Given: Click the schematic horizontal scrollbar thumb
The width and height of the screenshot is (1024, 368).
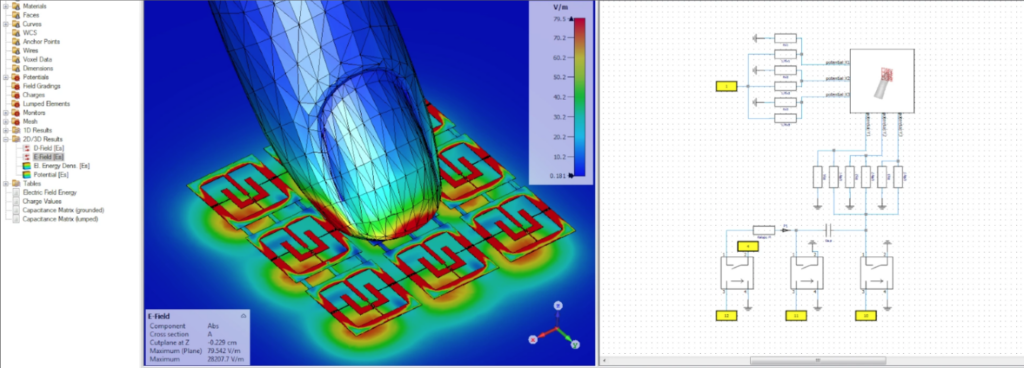Looking at the screenshot, I should (818, 360).
